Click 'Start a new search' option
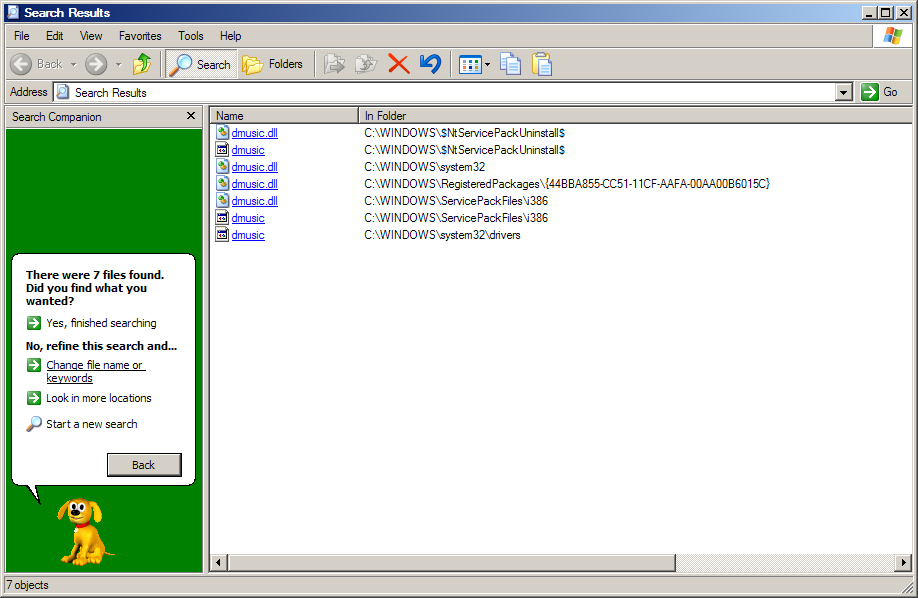Screen dimensions: 918x598 [x=92, y=424]
